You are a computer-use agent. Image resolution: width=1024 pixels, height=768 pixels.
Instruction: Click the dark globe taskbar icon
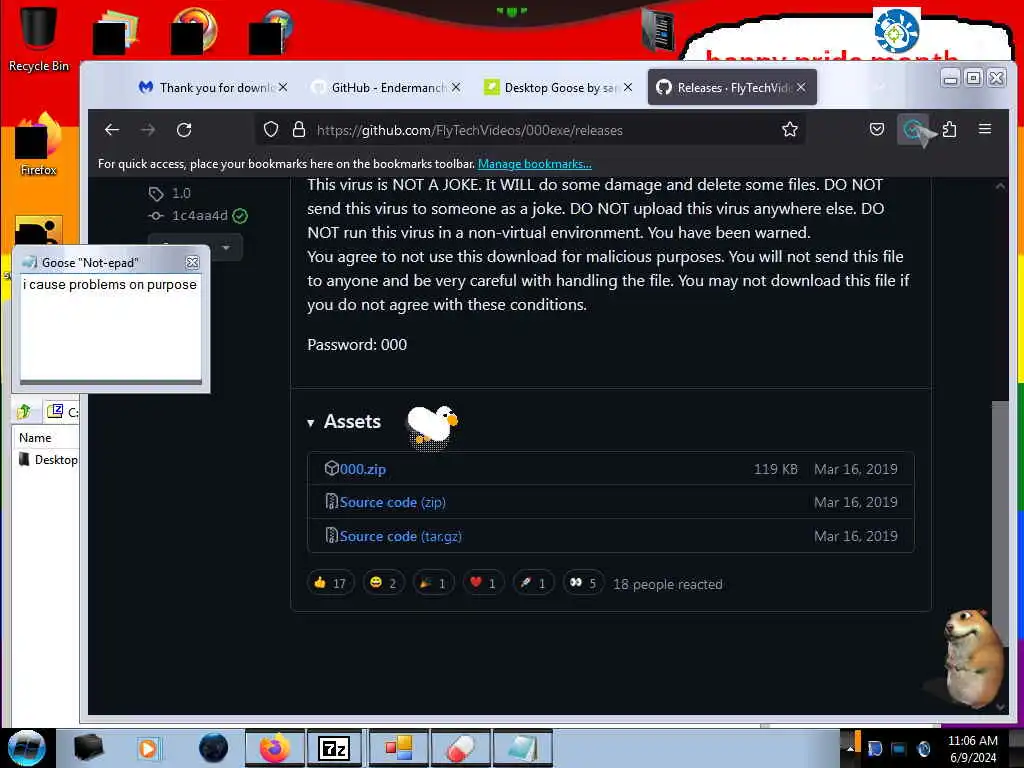tap(213, 748)
